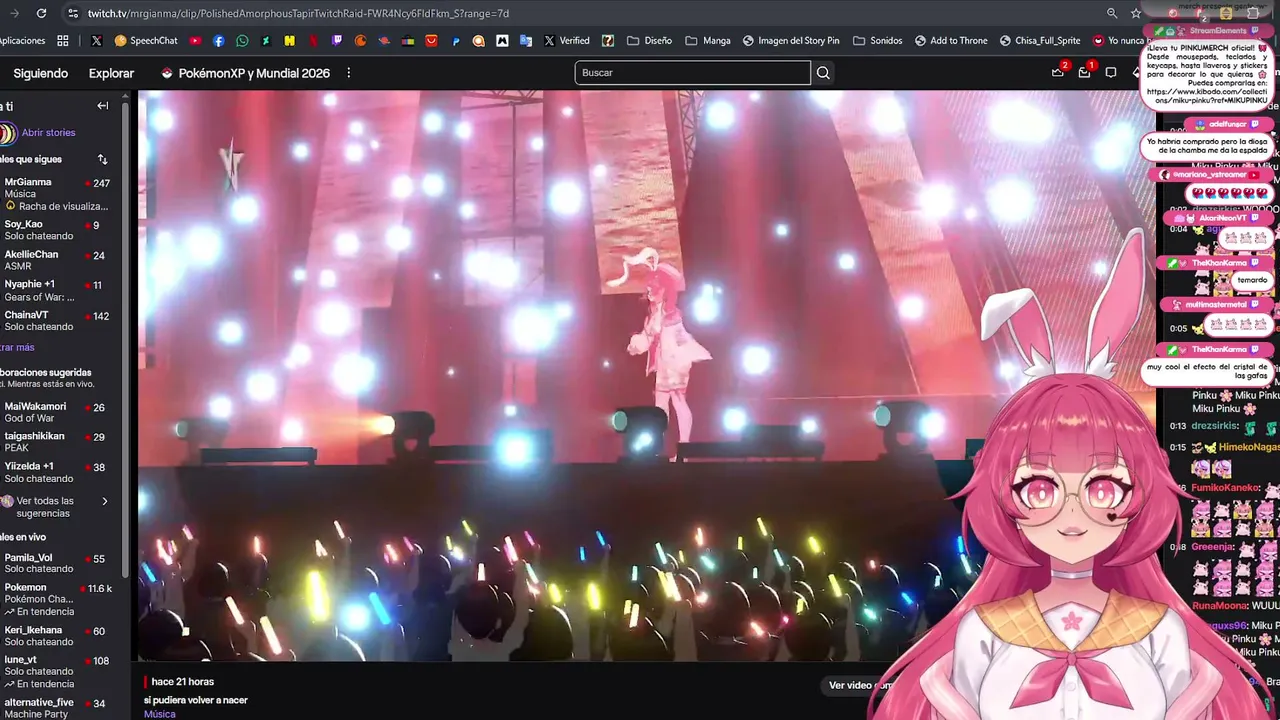Open the Facebook bookmark
Viewport: 1280px width, 720px height.
[219, 41]
